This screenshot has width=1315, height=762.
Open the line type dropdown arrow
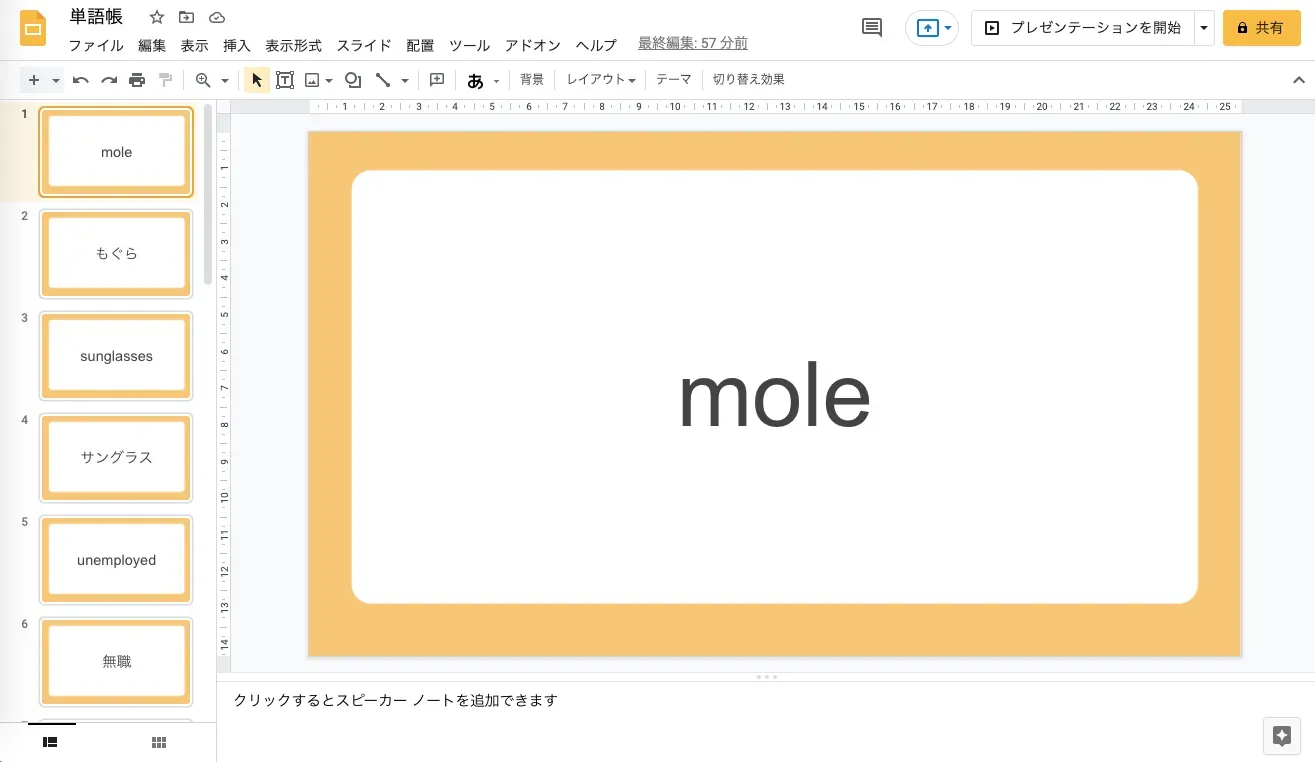(x=404, y=80)
